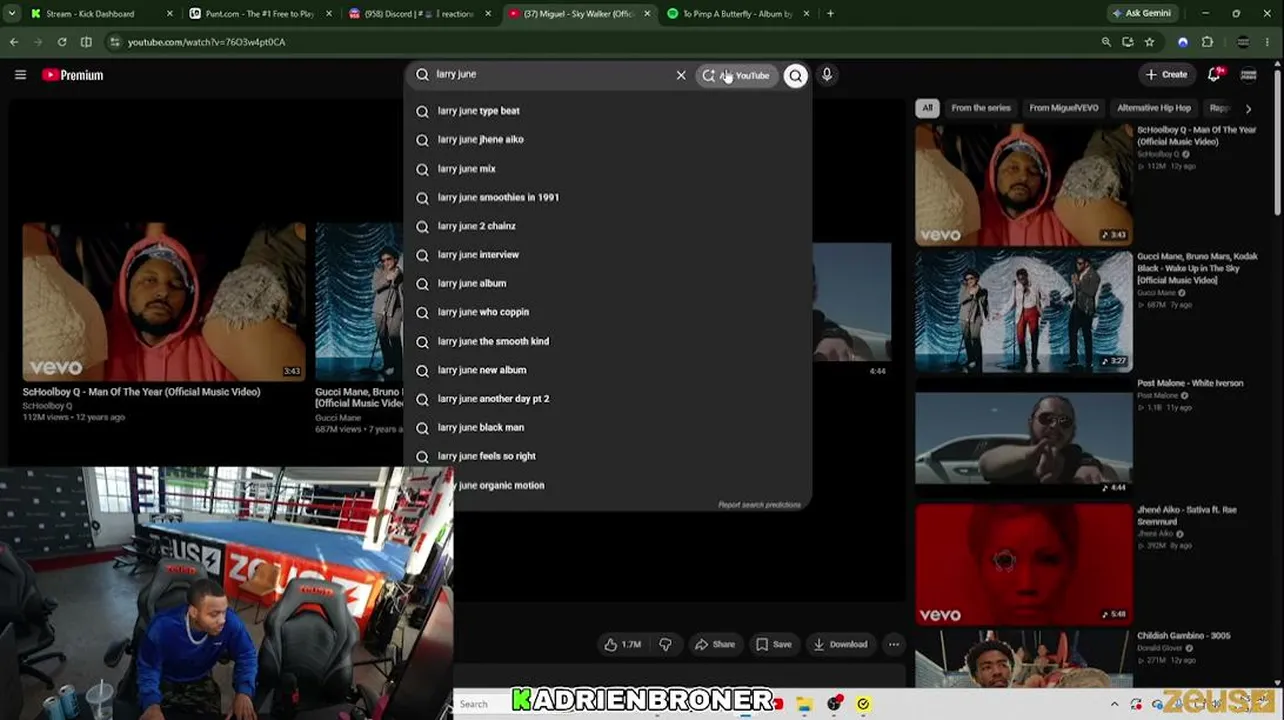Open the Create button
The width and height of the screenshot is (1284, 720).
[1167, 75]
